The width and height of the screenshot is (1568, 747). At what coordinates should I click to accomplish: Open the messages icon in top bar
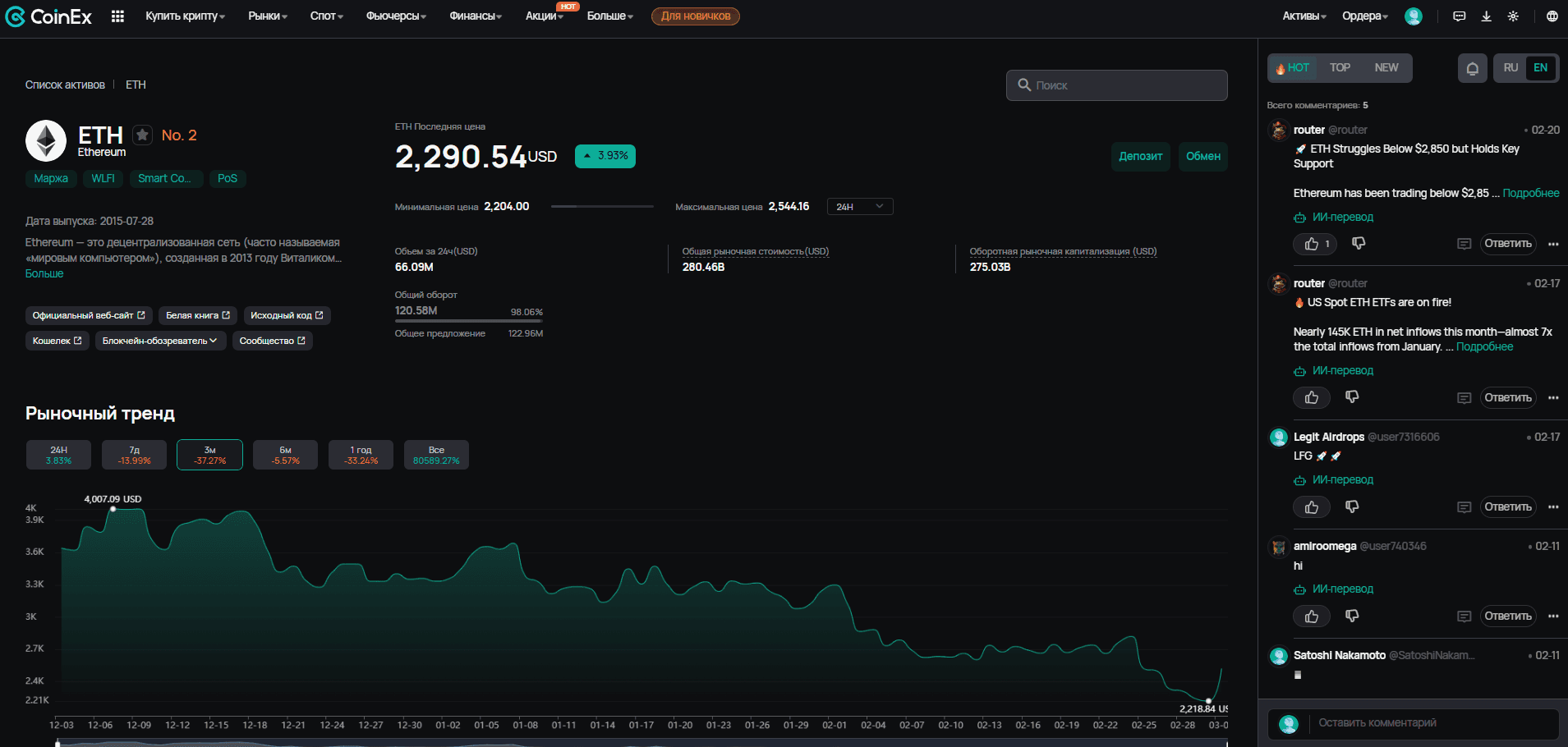pos(1459,16)
